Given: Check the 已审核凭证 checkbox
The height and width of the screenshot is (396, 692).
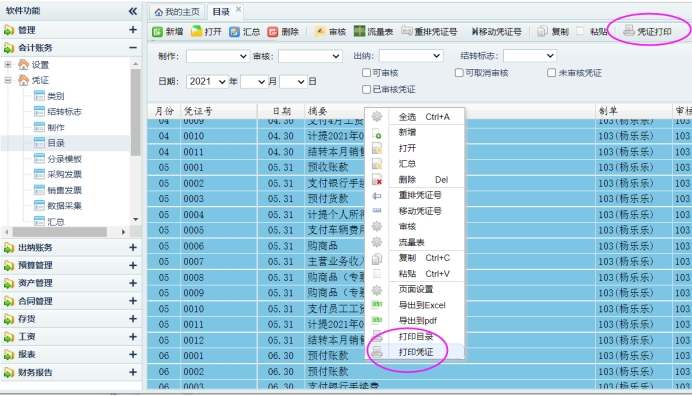Looking at the screenshot, I should (x=366, y=89).
